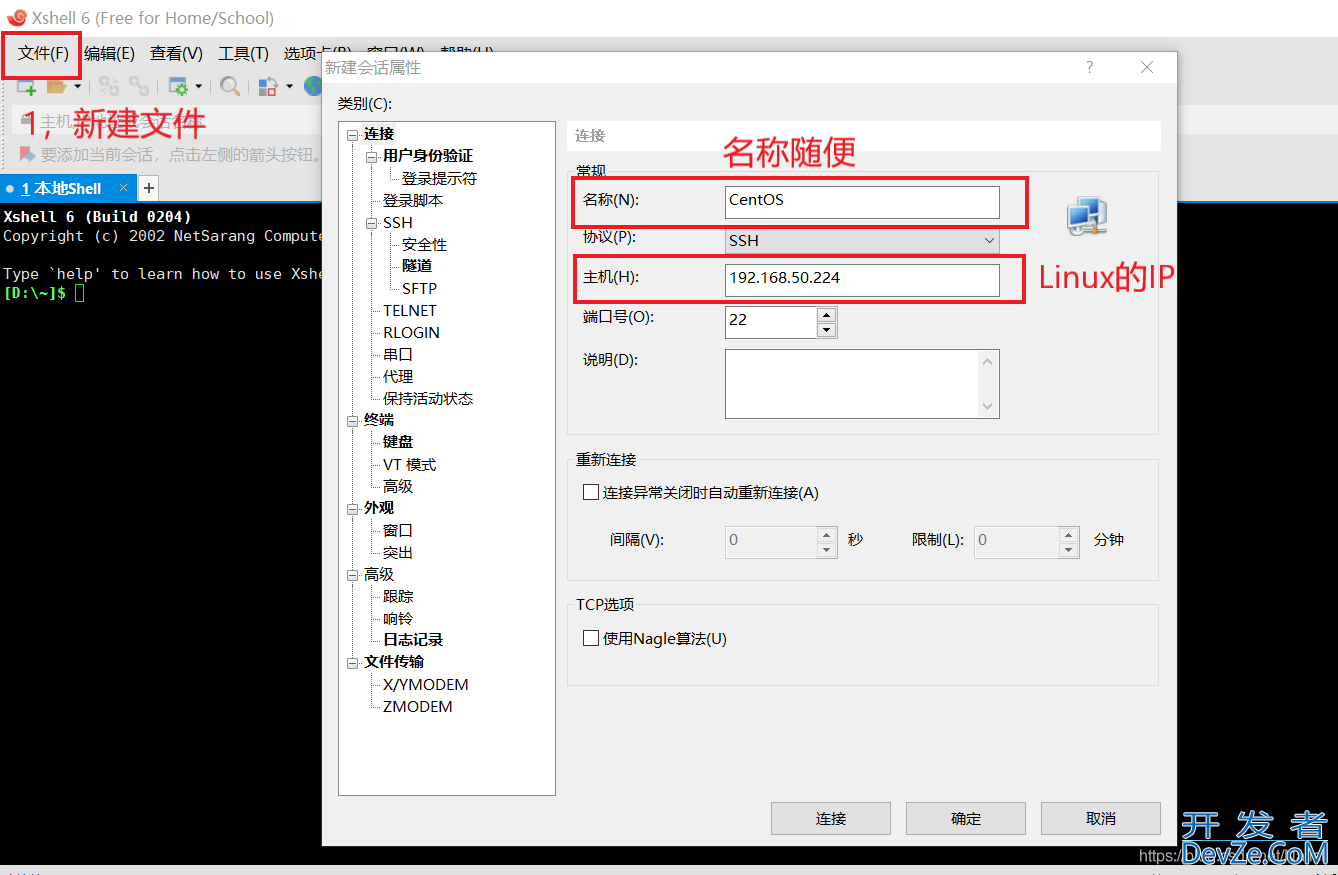The height and width of the screenshot is (875, 1338).
Task: Increase the 端口号 port with up arrow
Action: pyautogui.click(x=826, y=314)
